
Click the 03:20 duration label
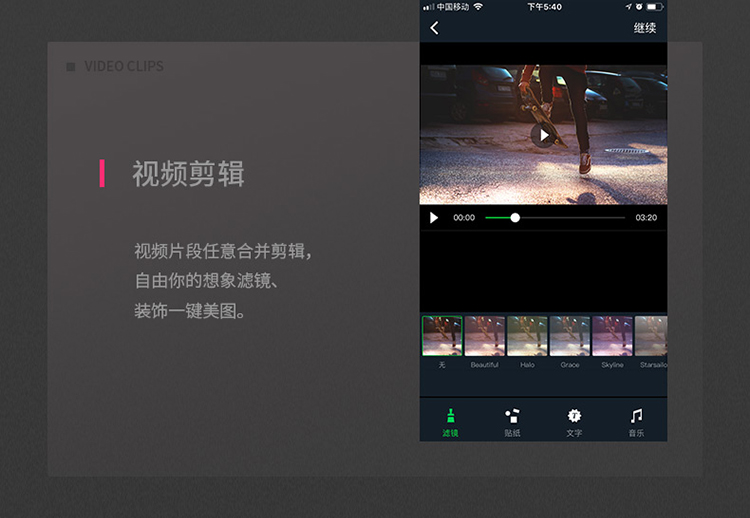pos(646,218)
